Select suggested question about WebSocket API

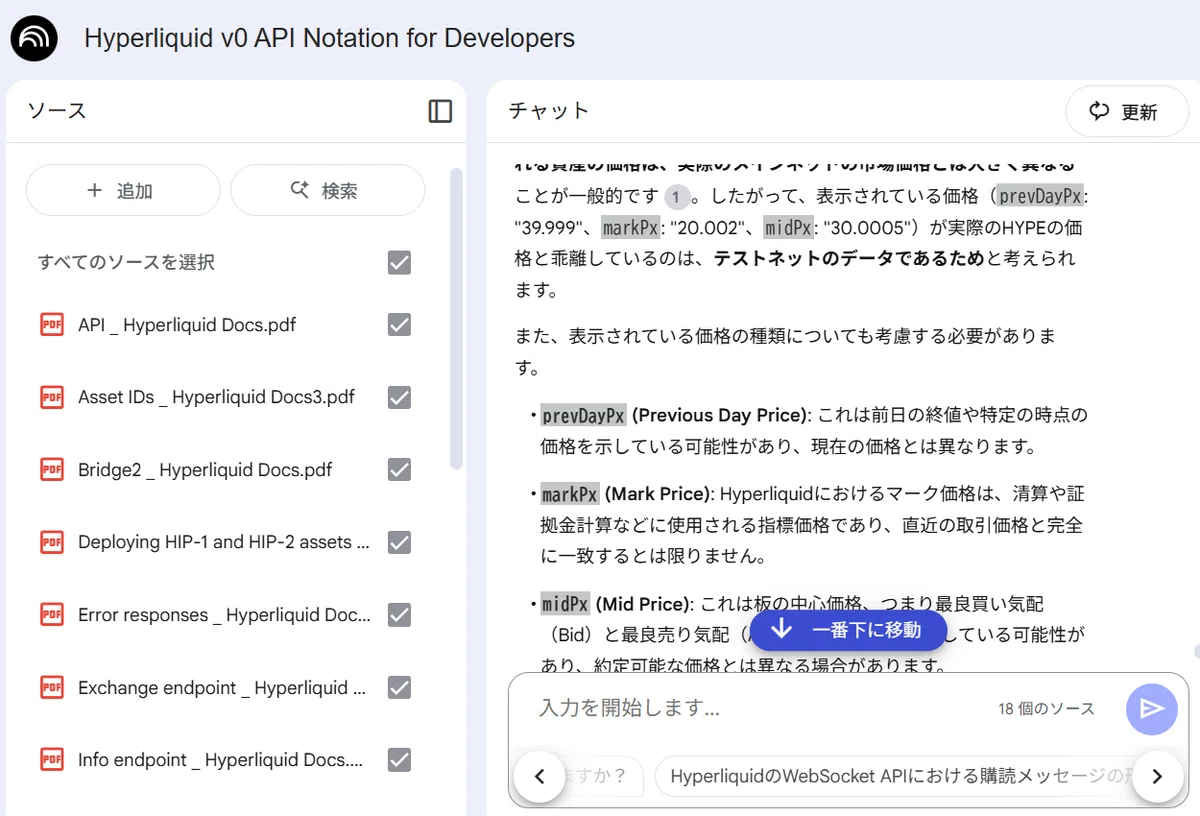click(x=895, y=776)
